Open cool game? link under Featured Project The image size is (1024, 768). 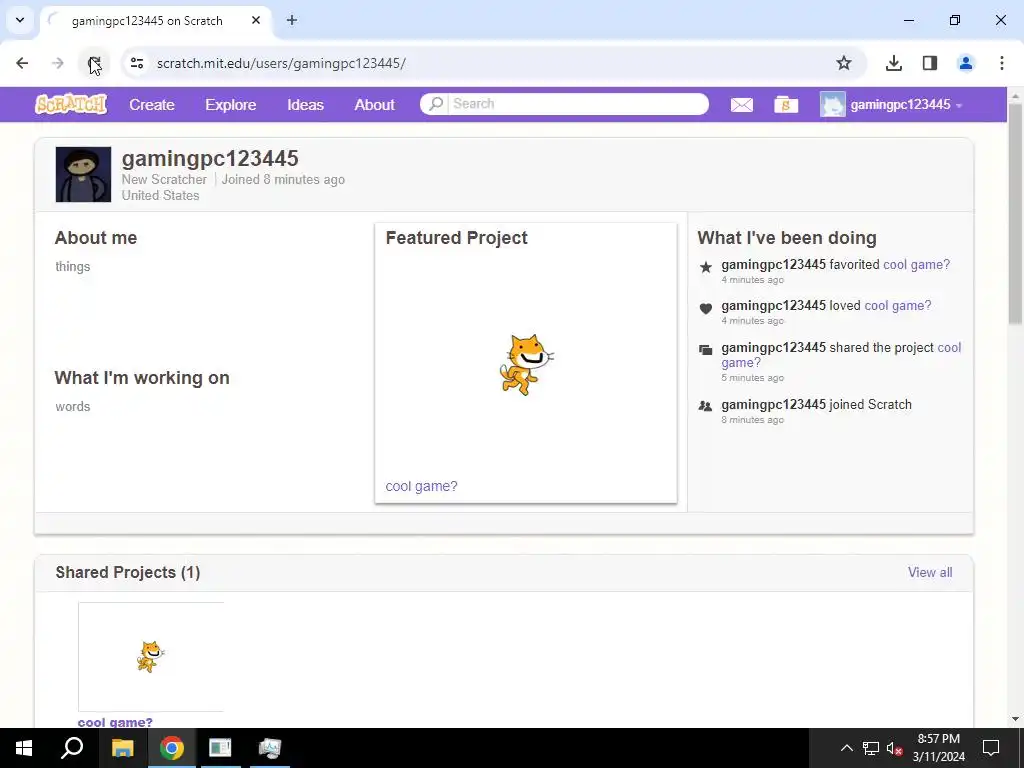click(x=421, y=486)
